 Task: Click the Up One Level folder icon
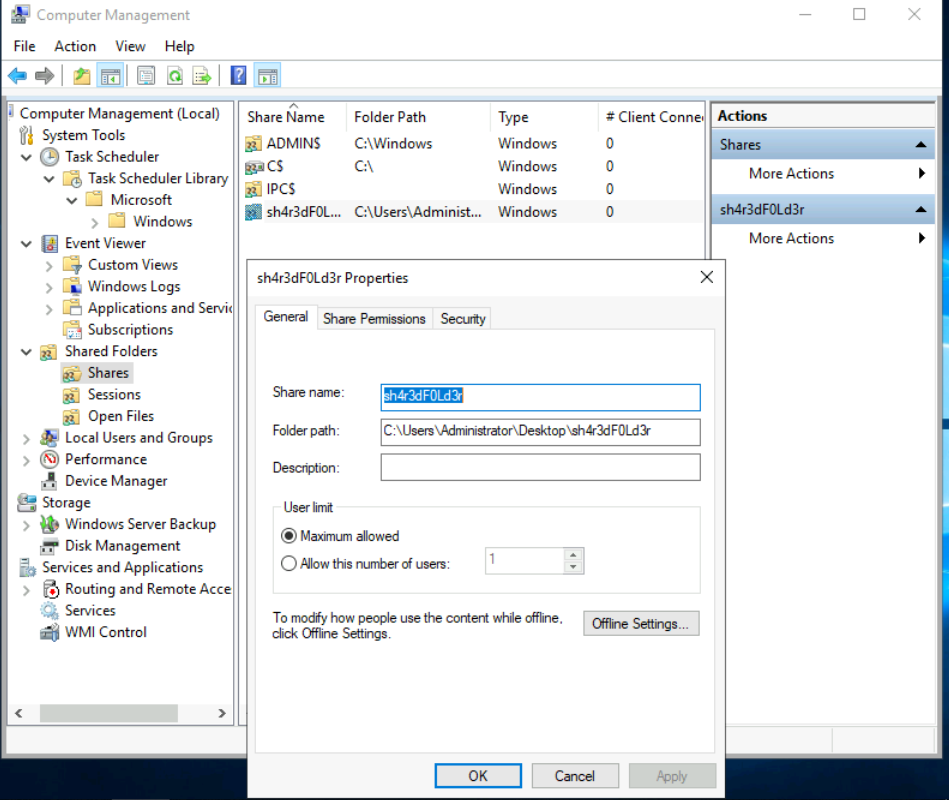point(82,76)
